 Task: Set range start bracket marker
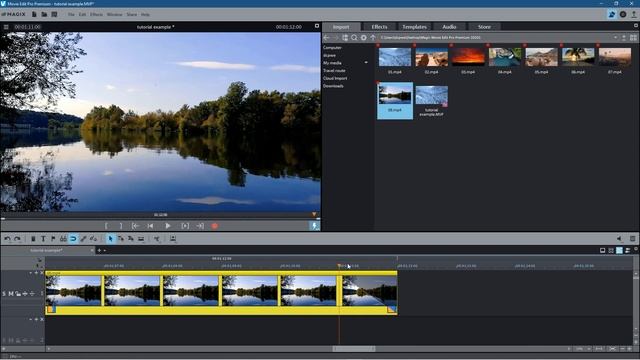(106, 226)
